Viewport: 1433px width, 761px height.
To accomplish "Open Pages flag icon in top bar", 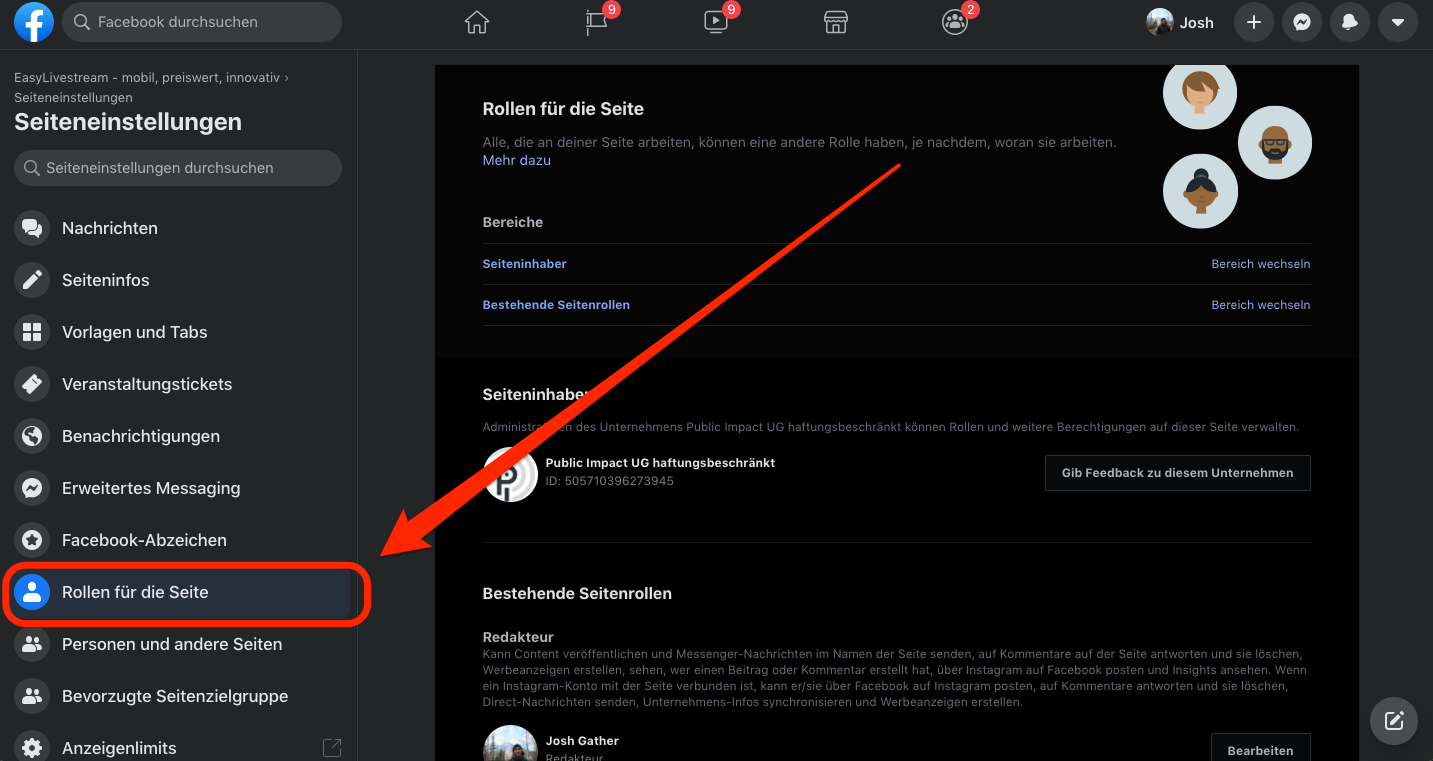I will point(597,22).
